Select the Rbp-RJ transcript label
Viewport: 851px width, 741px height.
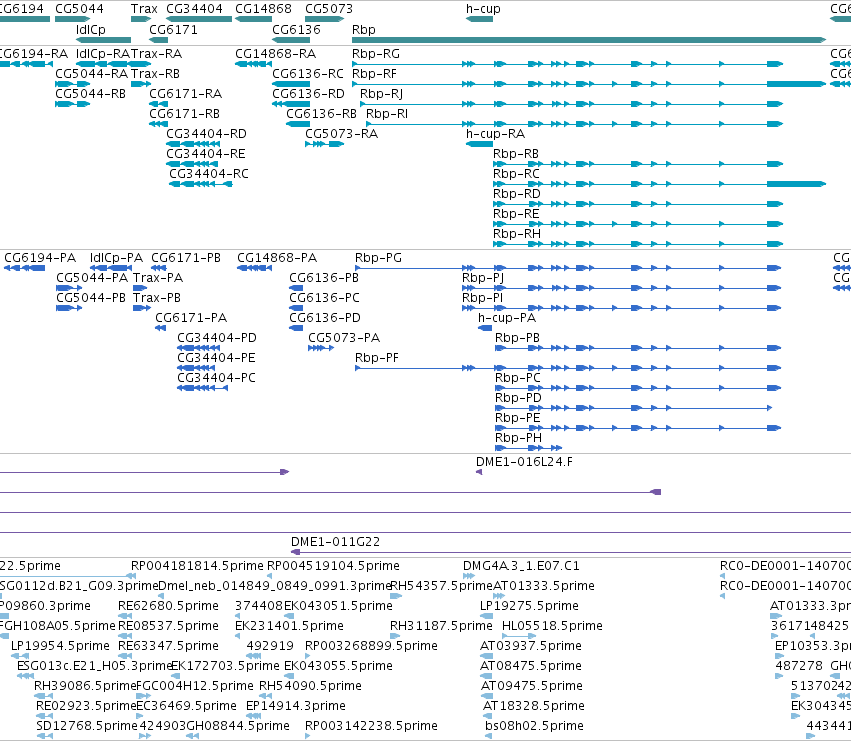(x=381, y=94)
